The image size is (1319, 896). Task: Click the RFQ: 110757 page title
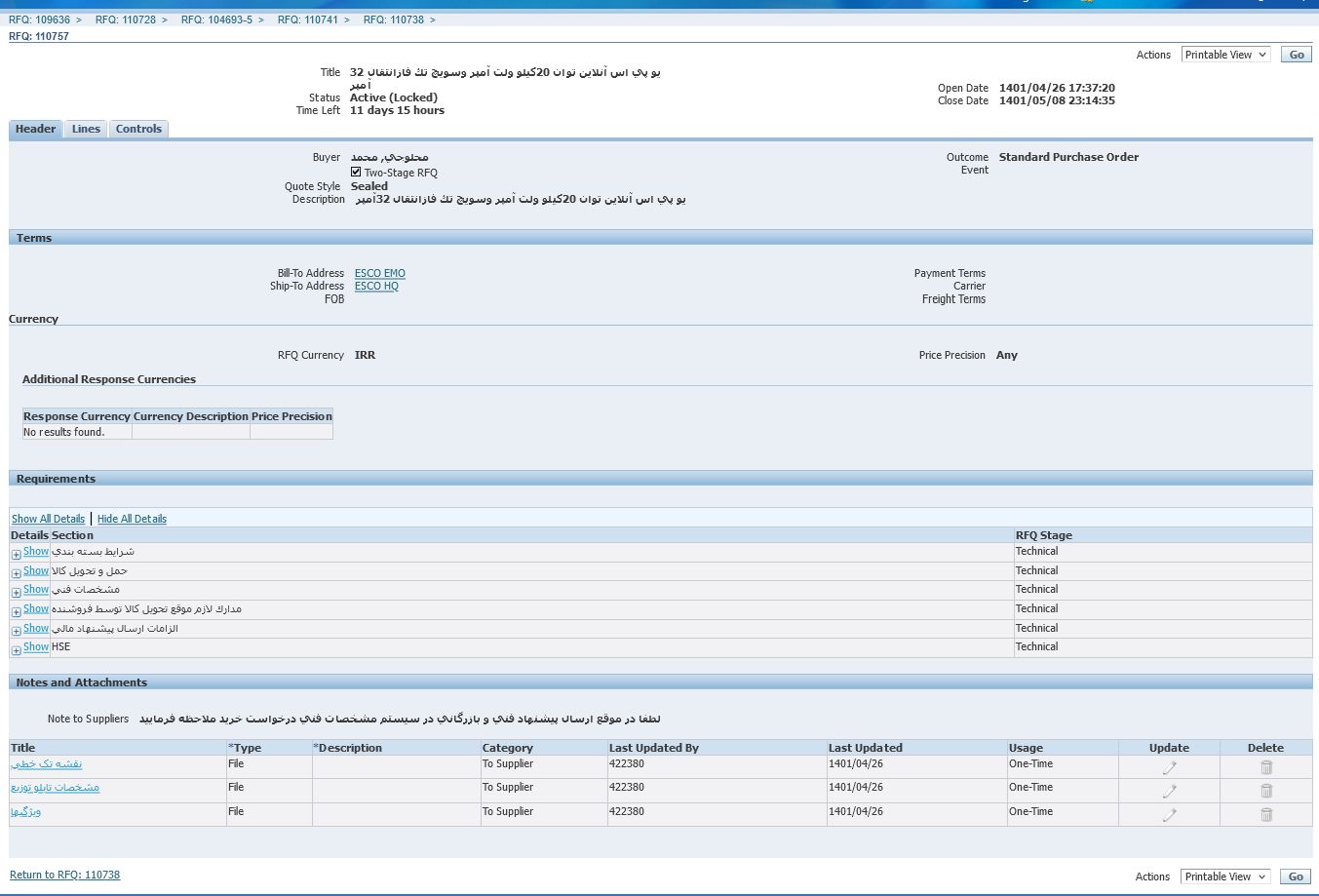click(x=39, y=36)
